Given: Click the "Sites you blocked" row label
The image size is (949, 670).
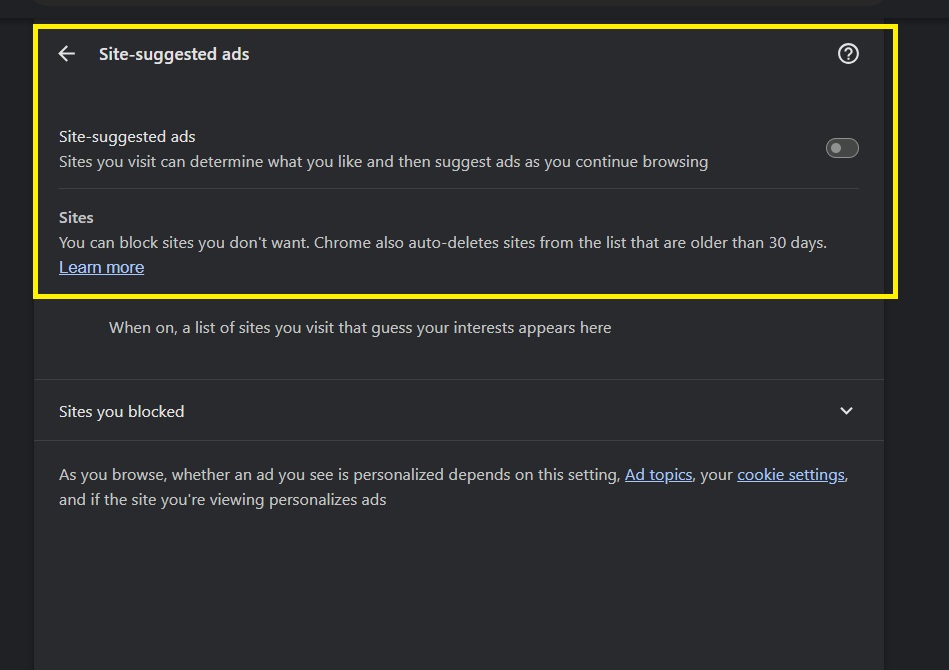Looking at the screenshot, I should pyautogui.click(x=122, y=411).
